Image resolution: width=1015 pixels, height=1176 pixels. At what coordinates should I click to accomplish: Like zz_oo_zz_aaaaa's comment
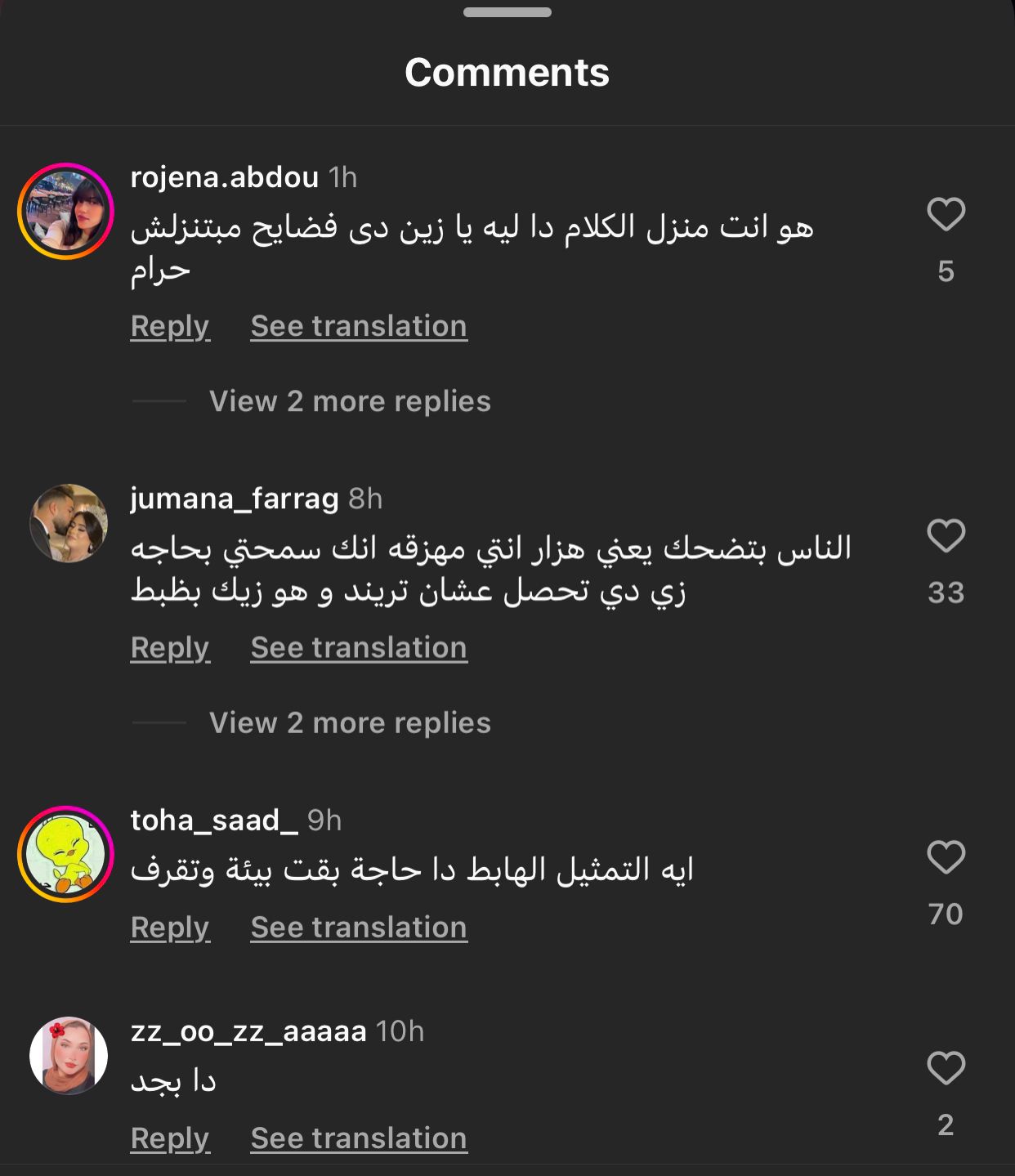pos(946,1068)
